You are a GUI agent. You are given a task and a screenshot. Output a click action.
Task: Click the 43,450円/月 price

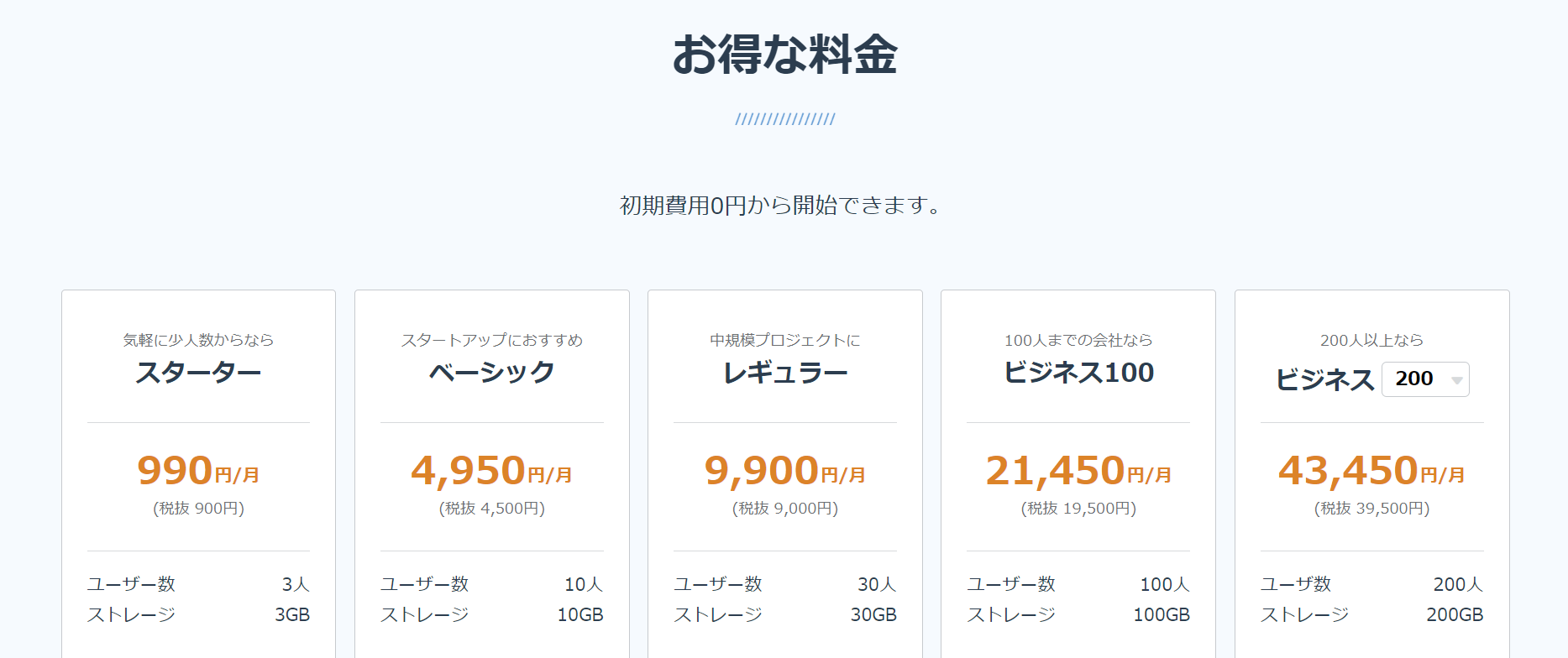[x=1371, y=471]
